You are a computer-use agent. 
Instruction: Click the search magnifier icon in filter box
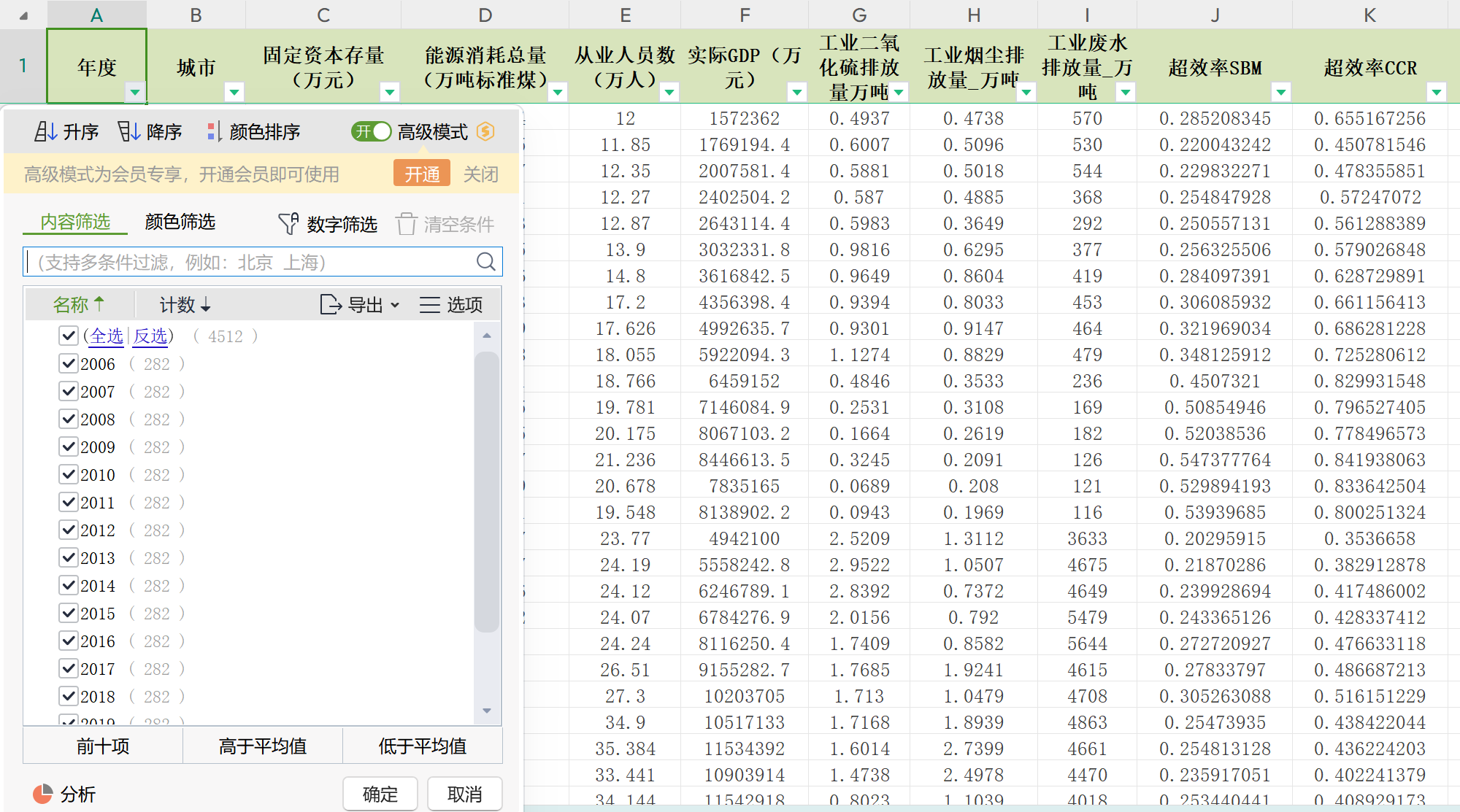[486, 262]
